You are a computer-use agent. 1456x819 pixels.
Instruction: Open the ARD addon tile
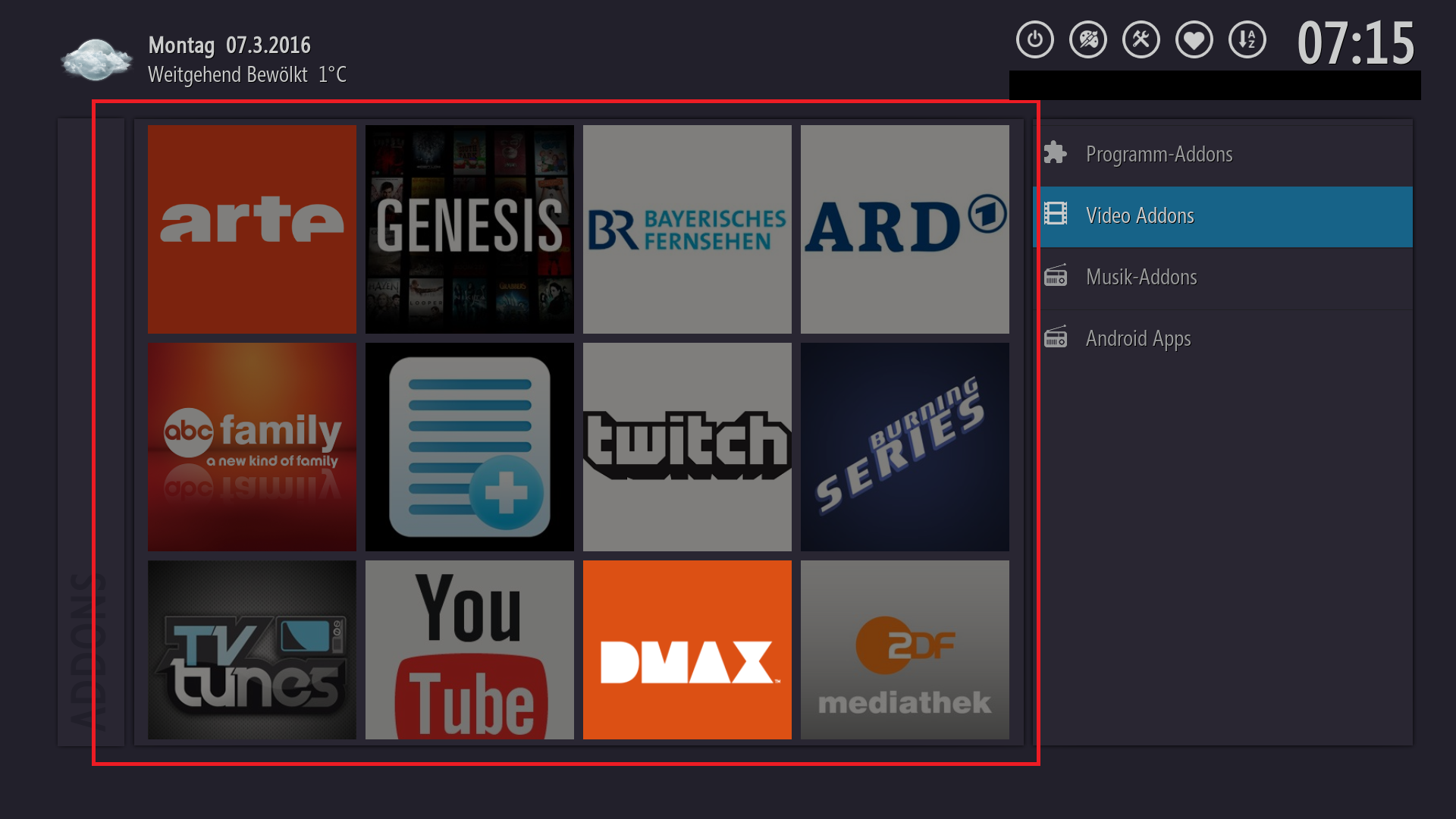tap(905, 229)
